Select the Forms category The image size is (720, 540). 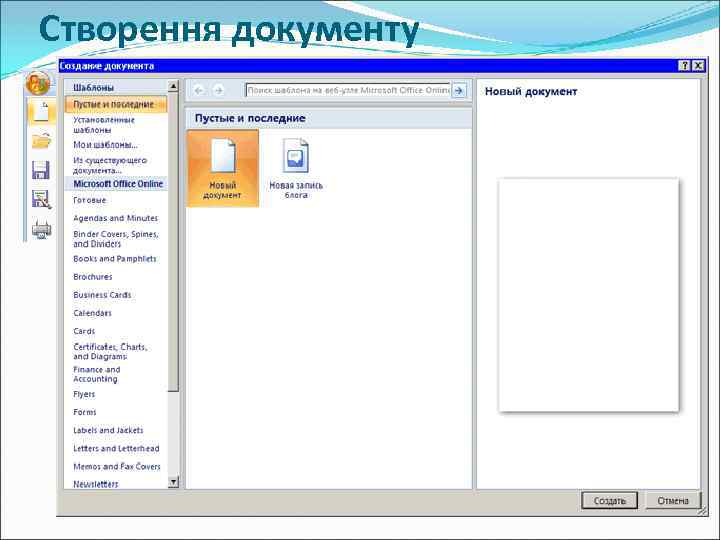pos(85,412)
